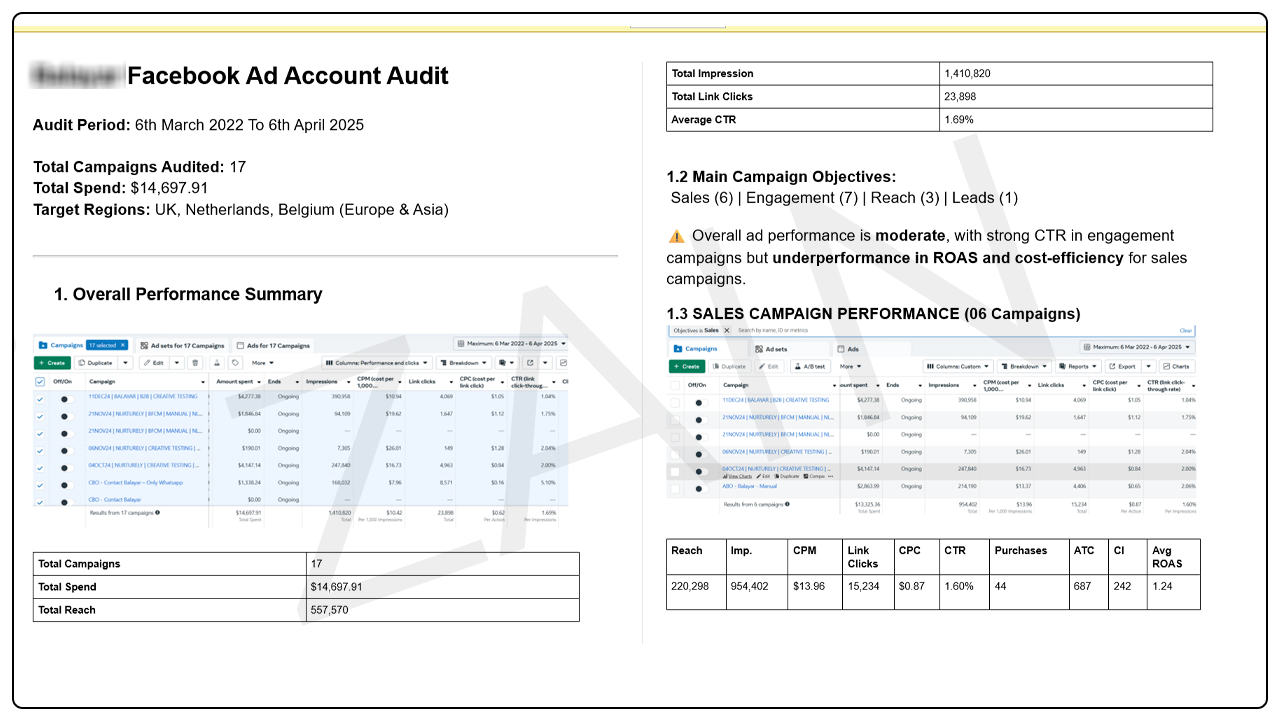Viewport: 1280px width, 720px height.
Task: Tick checkbox for 11DEC24 row in Sales table
Action: click(x=674, y=402)
